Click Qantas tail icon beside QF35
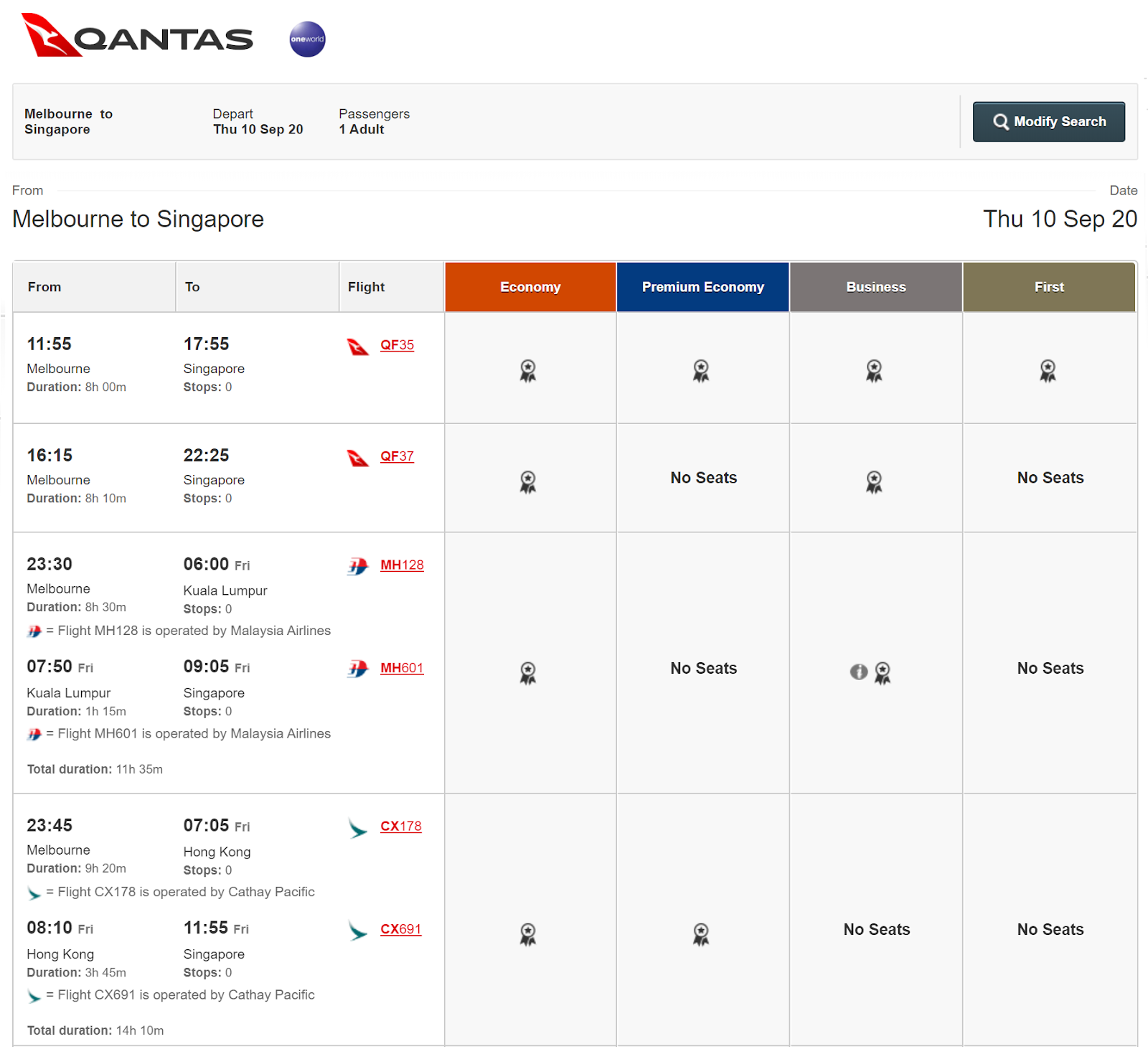This screenshot has height=1054, width=1148. [358, 347]
